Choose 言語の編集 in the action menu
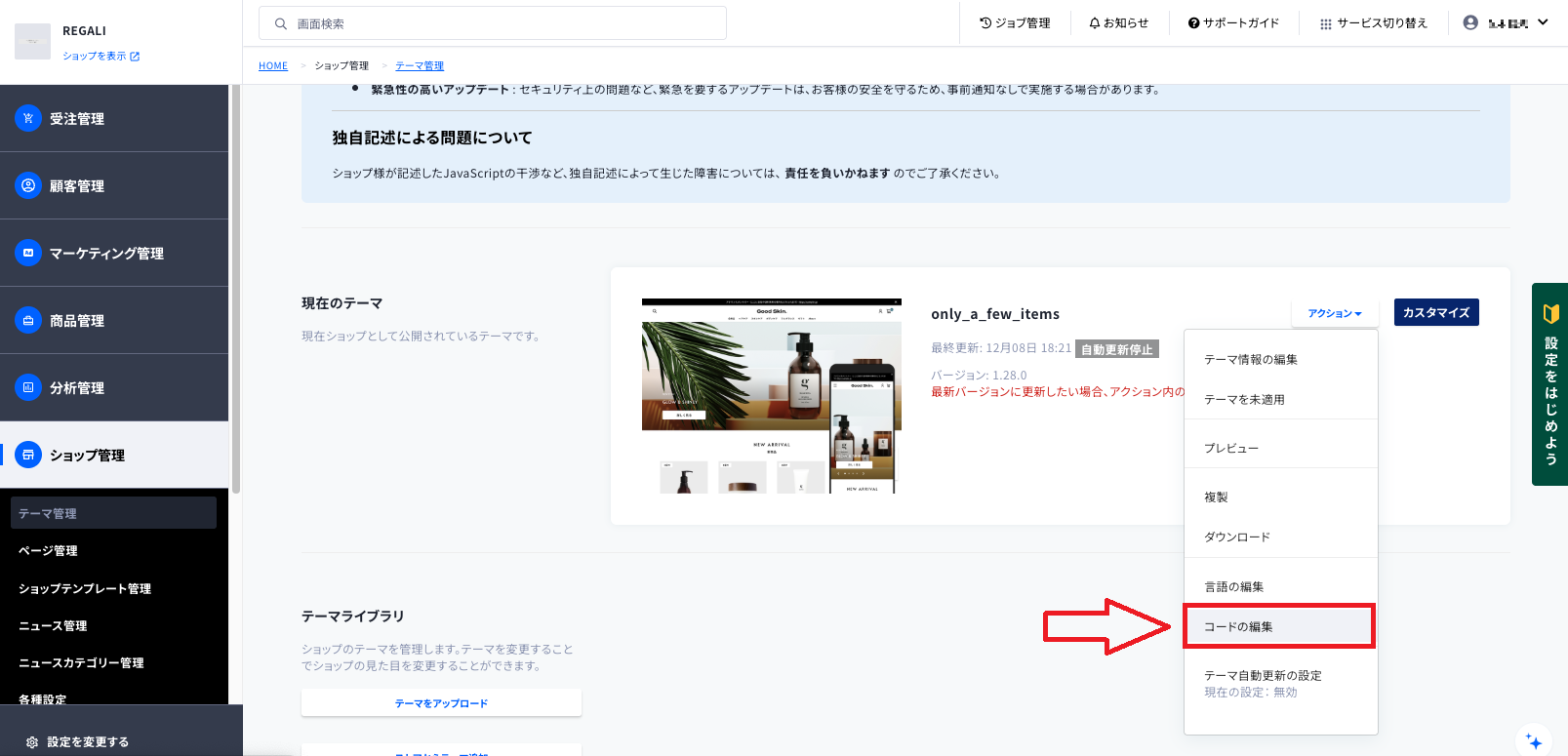 [1281, 586]
